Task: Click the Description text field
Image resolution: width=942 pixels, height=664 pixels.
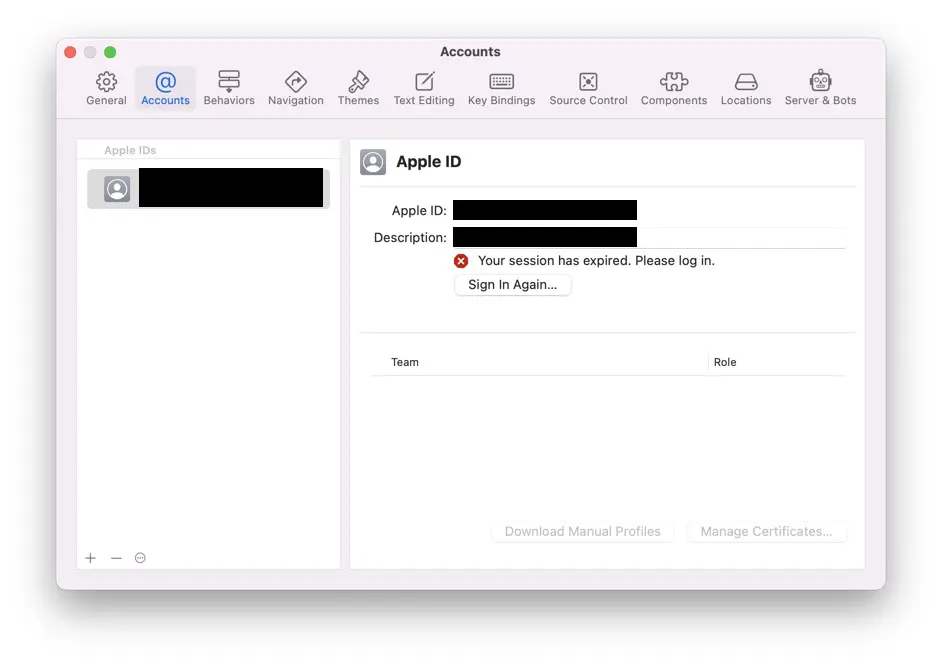Action: pyautogui.click(x=648, y=238)
